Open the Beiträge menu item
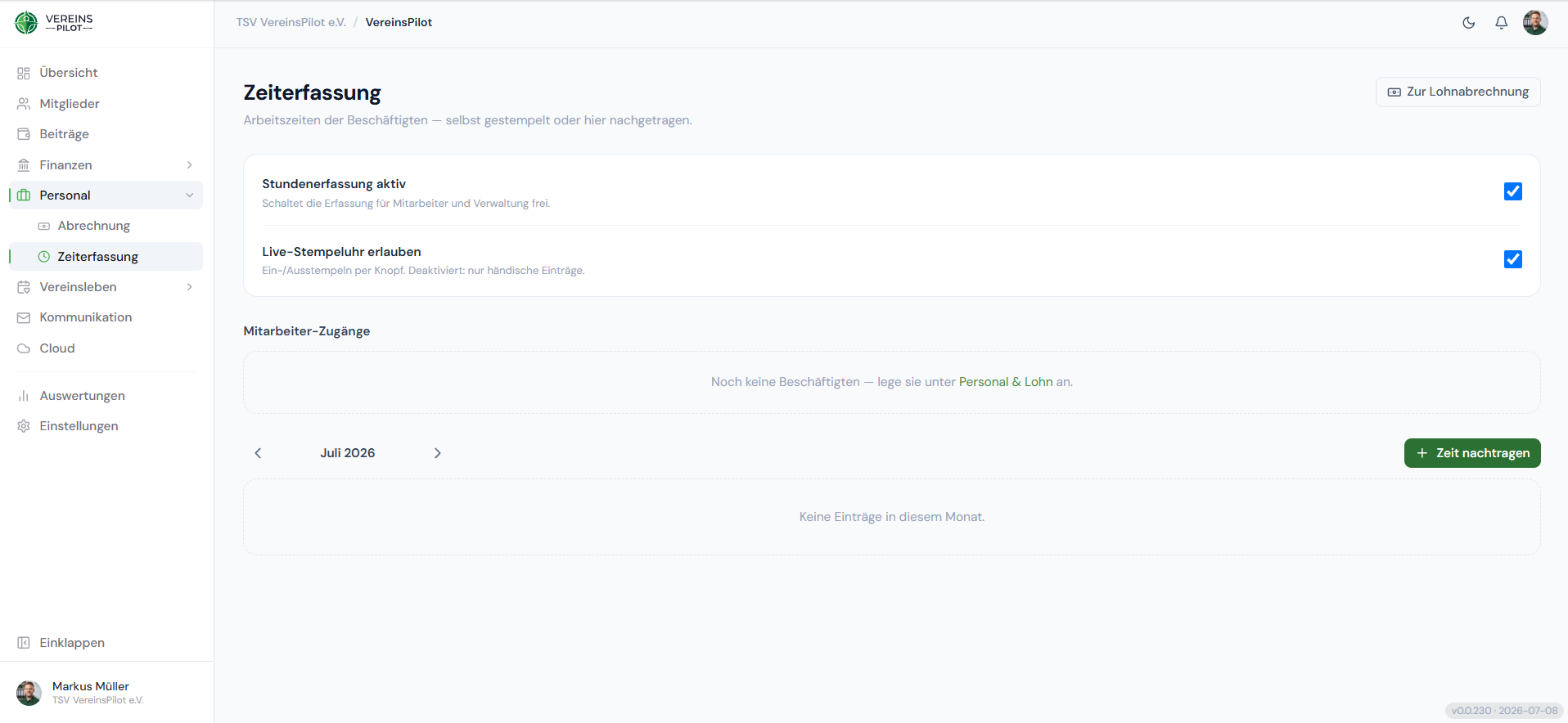1568x723 pixels. pyautogui.click(x=106, y=134)
